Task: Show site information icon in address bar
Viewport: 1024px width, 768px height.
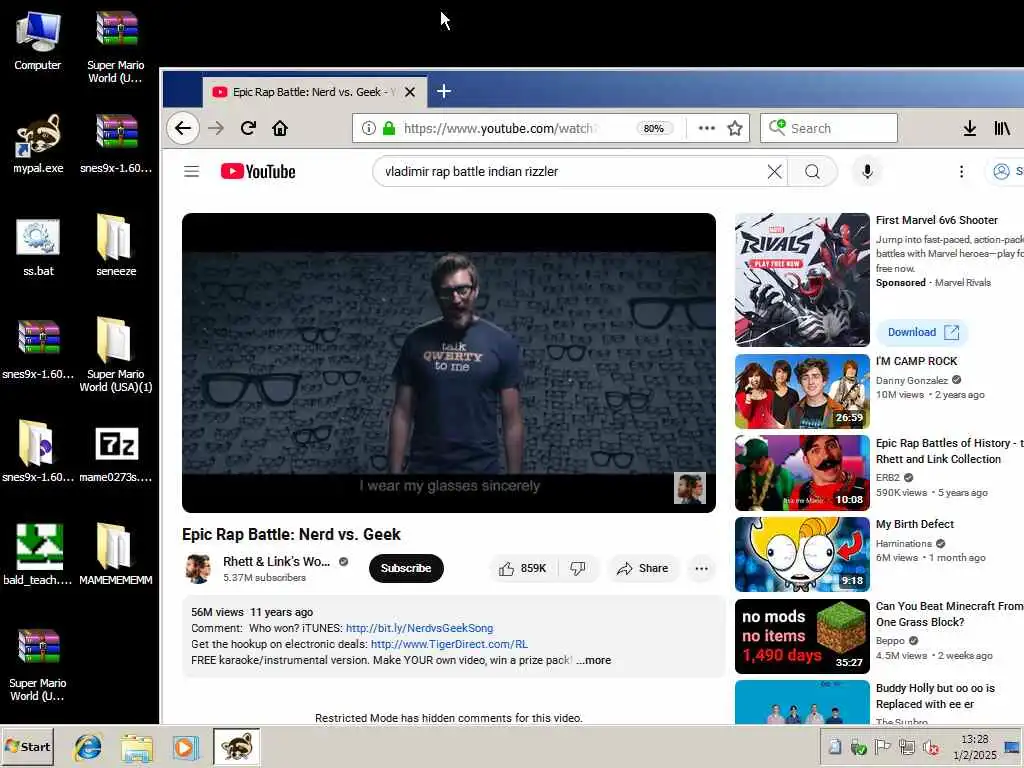Action: tap(368, 128)
